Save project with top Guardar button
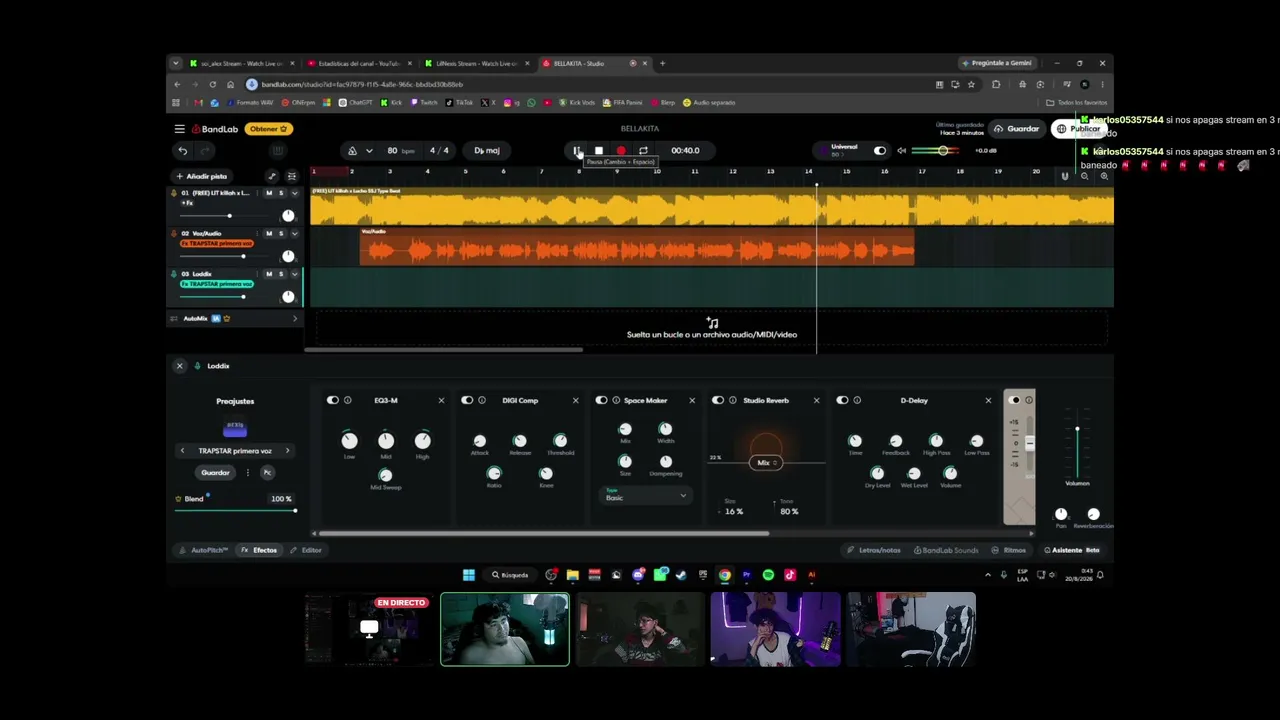This screenshot has width=1280, height=720. pyautogui.click(x=1017, y=129)
